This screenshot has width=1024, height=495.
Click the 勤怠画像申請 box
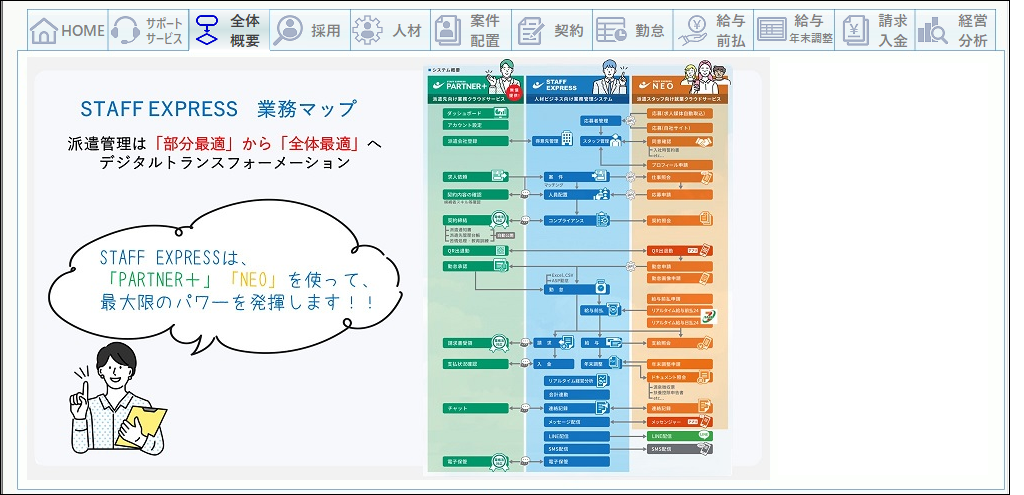coord(680,278)
